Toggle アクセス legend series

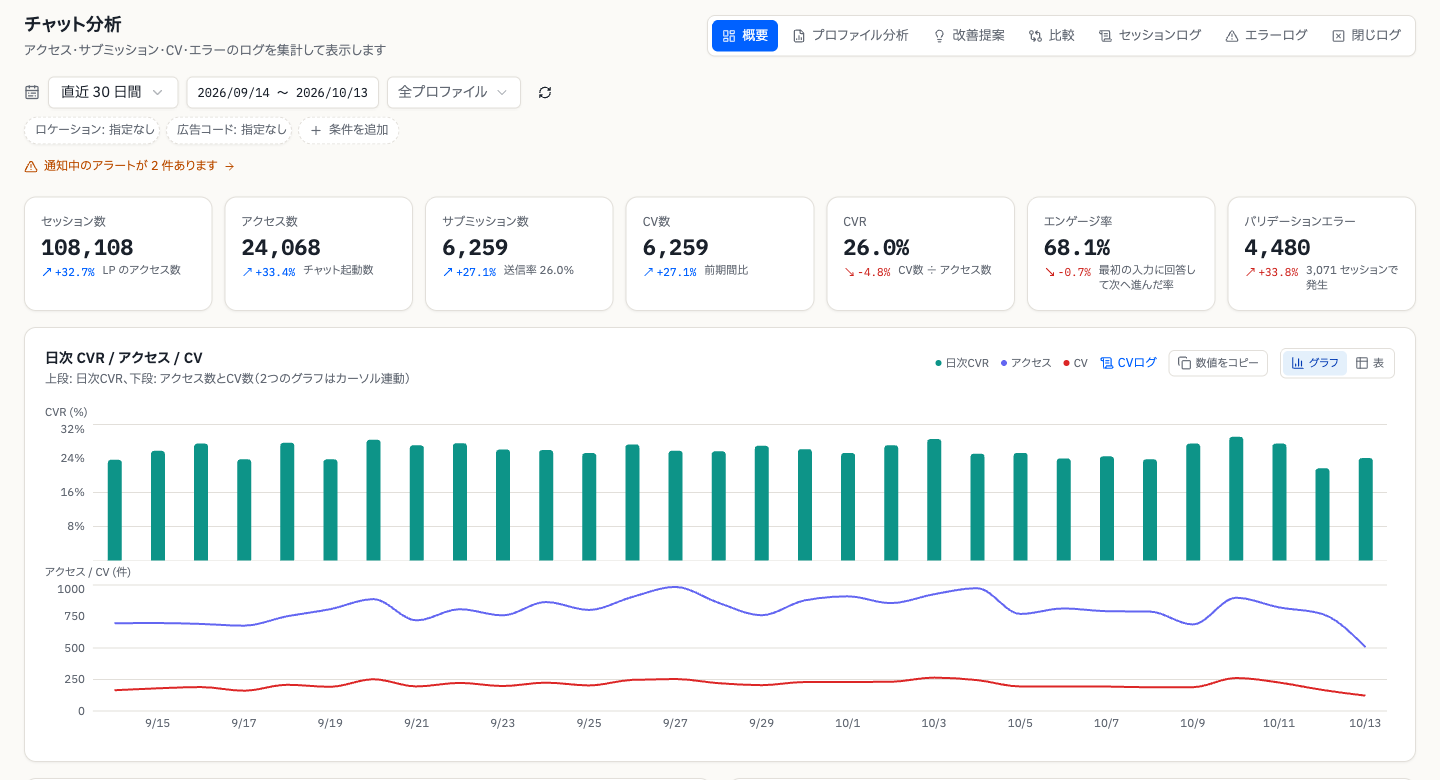(1025, 363)
